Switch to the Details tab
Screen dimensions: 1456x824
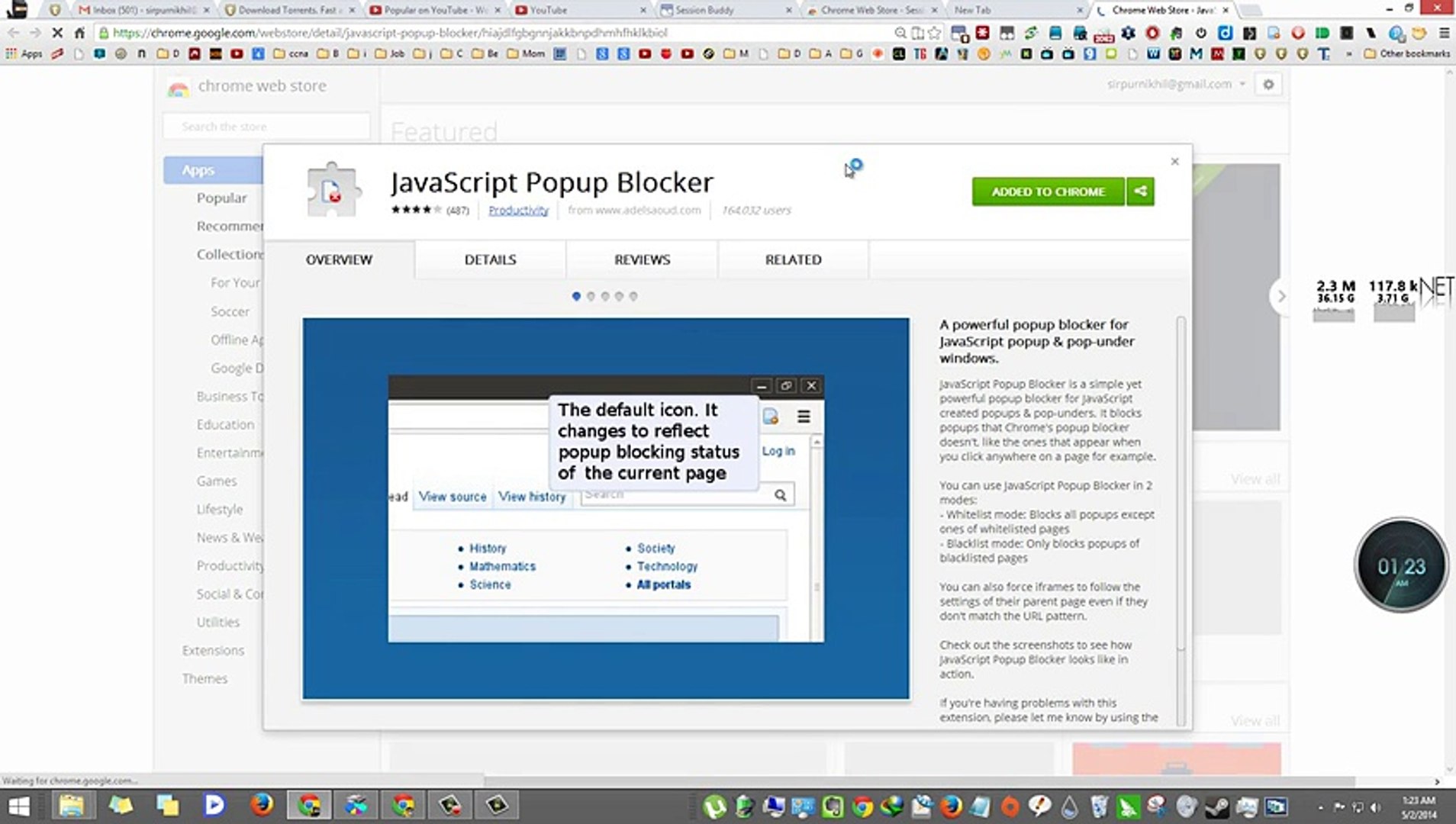pyautogui.click(x=490, y=259)
